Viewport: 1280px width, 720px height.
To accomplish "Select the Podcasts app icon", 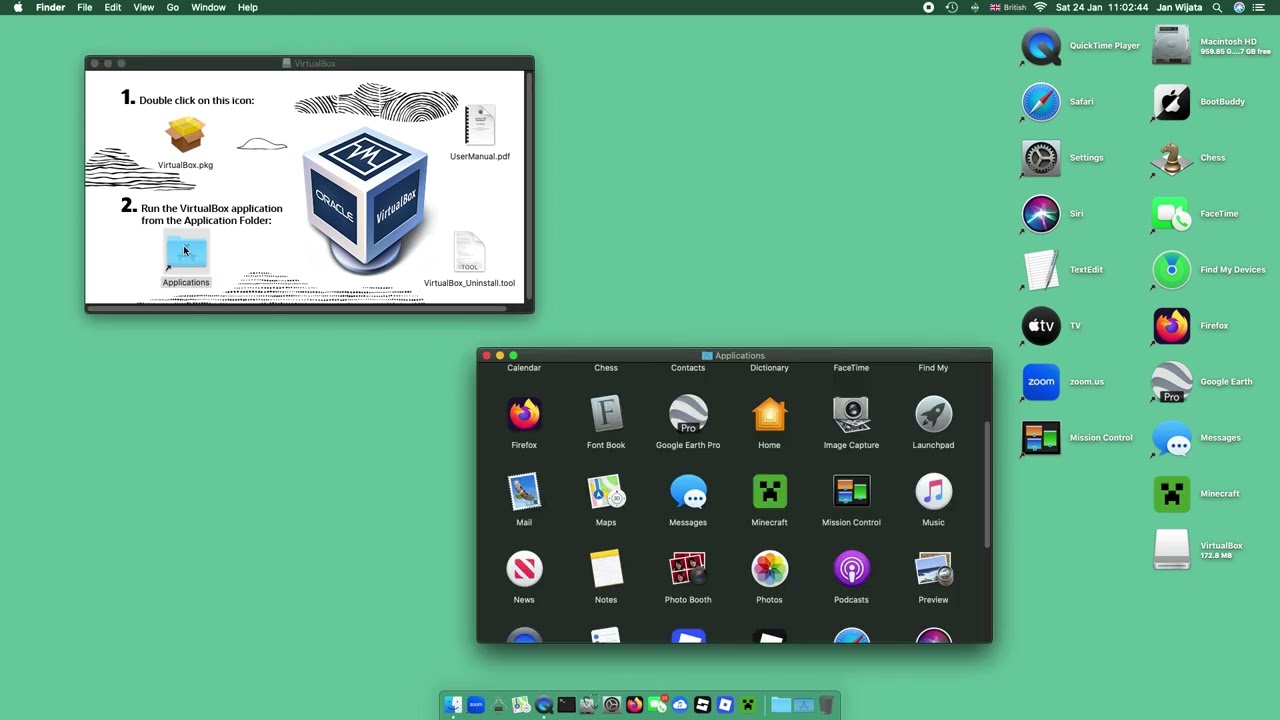I will point(851,568).
